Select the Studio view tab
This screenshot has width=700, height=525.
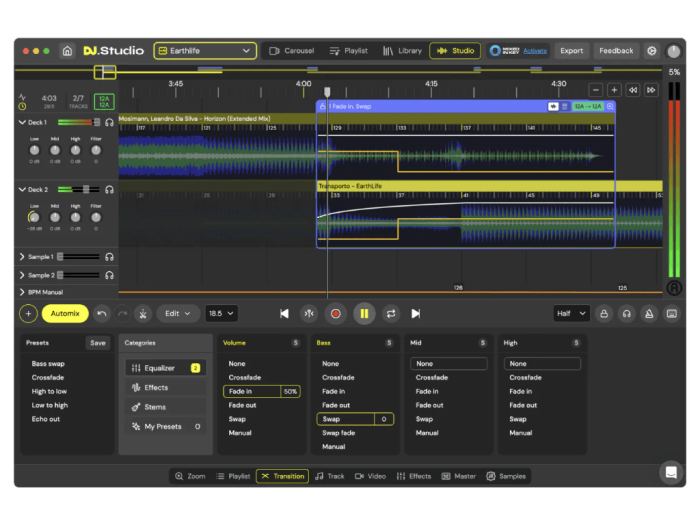(455, 51)
